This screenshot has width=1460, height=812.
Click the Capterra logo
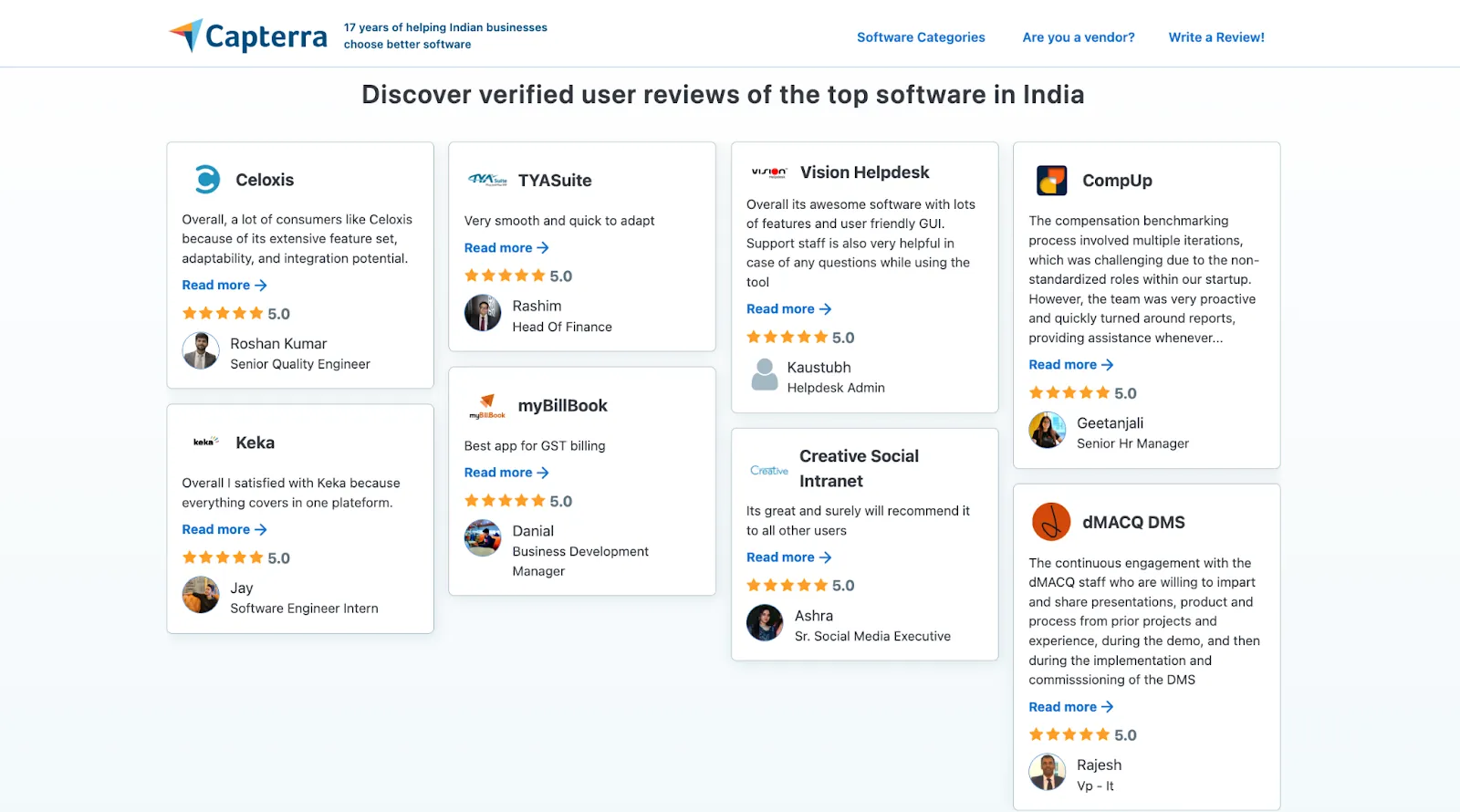click(248, 36)
